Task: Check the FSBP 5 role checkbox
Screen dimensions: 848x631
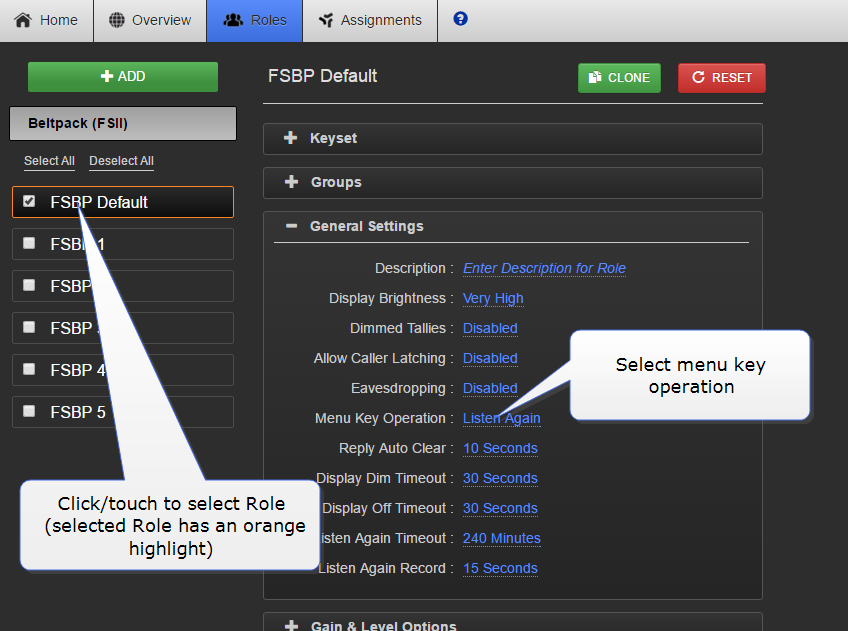Action: coord(29,412)
